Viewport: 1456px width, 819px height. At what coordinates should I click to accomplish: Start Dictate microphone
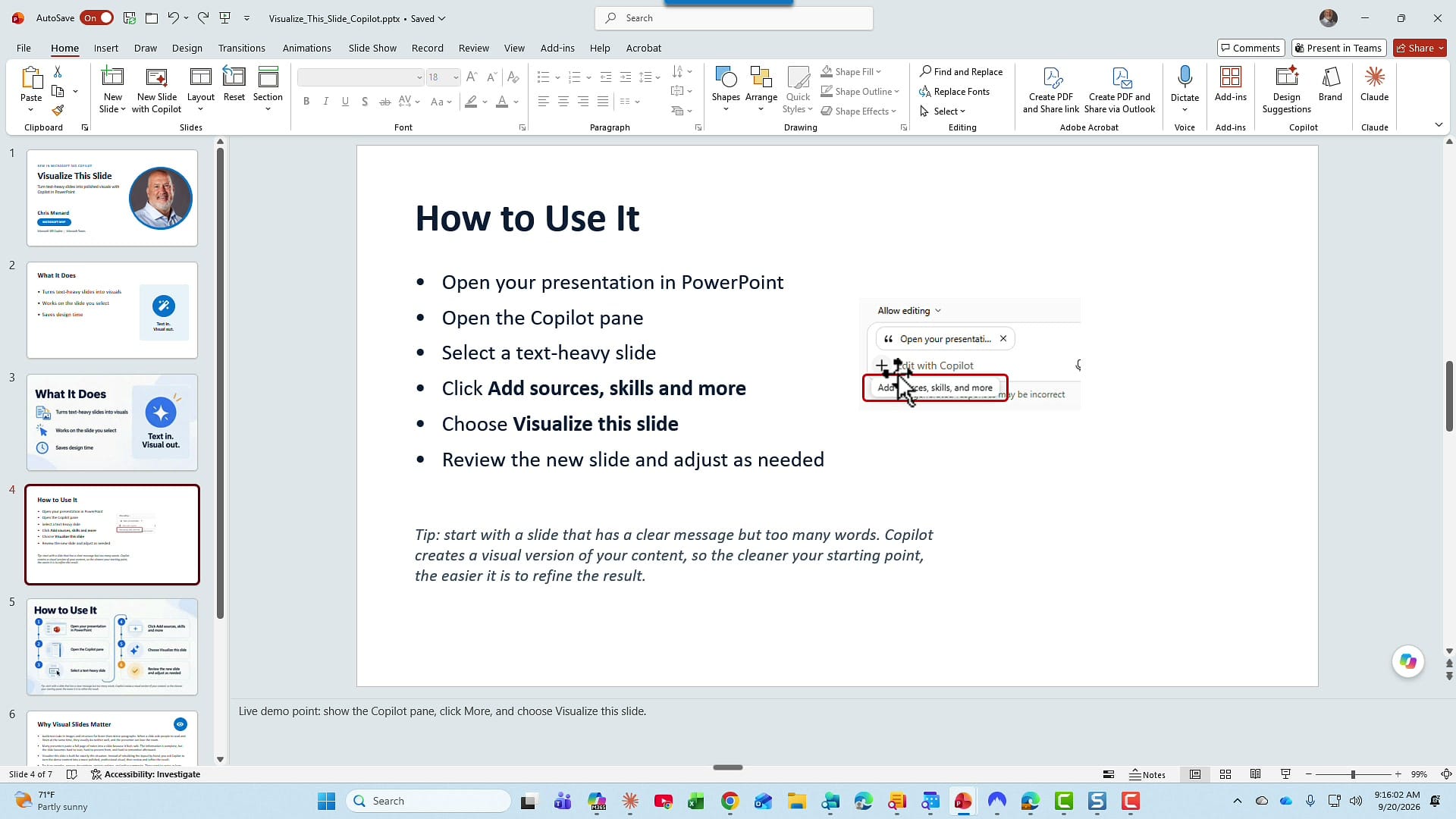click(1185, 89)
